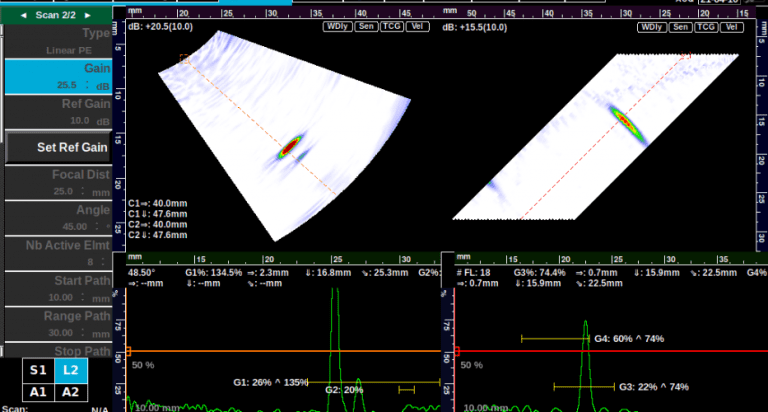Switch to the A1 view layout

point(38,392)
